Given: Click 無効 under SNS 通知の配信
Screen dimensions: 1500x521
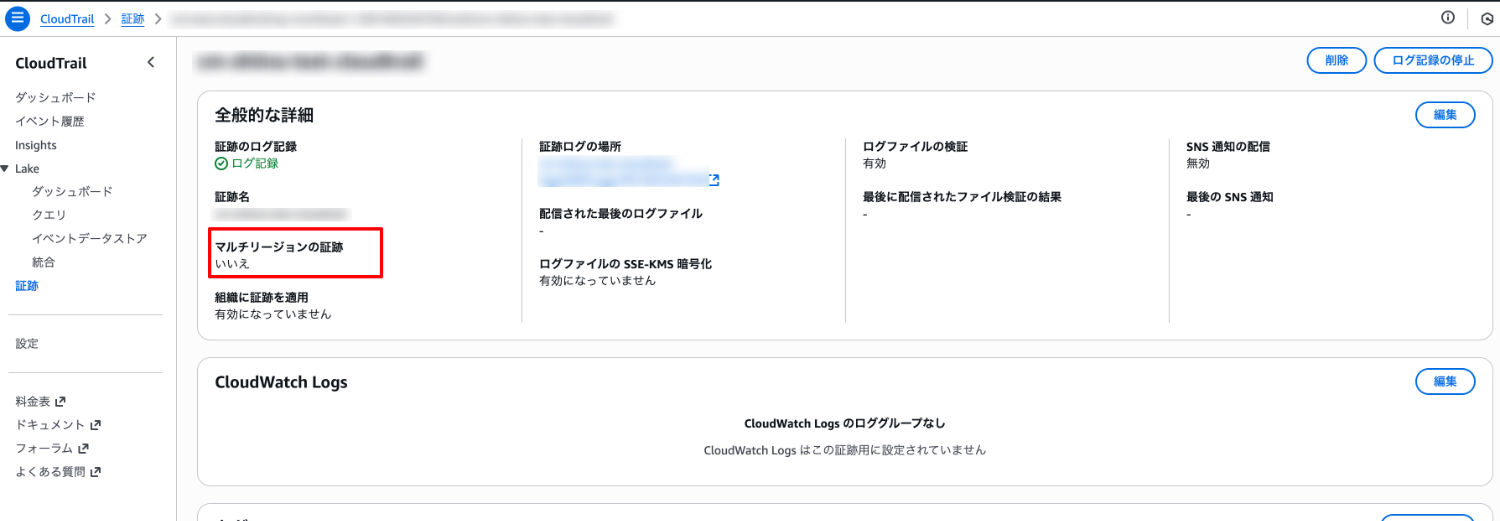Looking at the screenshot, I should tap(1198, 163).
